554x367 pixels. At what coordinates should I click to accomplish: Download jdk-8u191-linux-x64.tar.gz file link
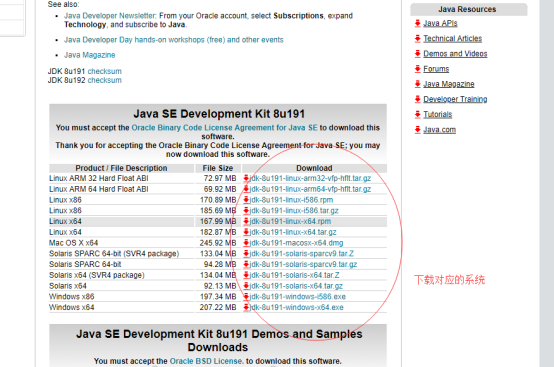(x=293, y=232)
